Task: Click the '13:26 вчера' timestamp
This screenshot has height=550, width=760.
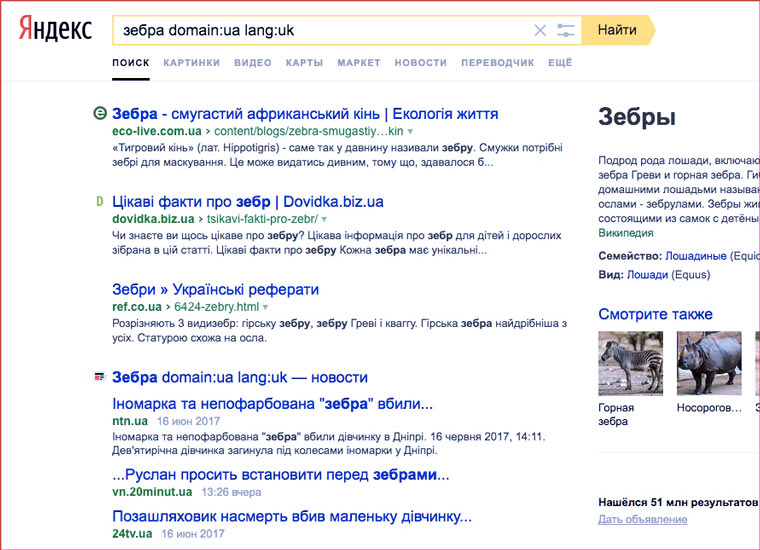Action: pyautogui.click(x=231, y=492)
